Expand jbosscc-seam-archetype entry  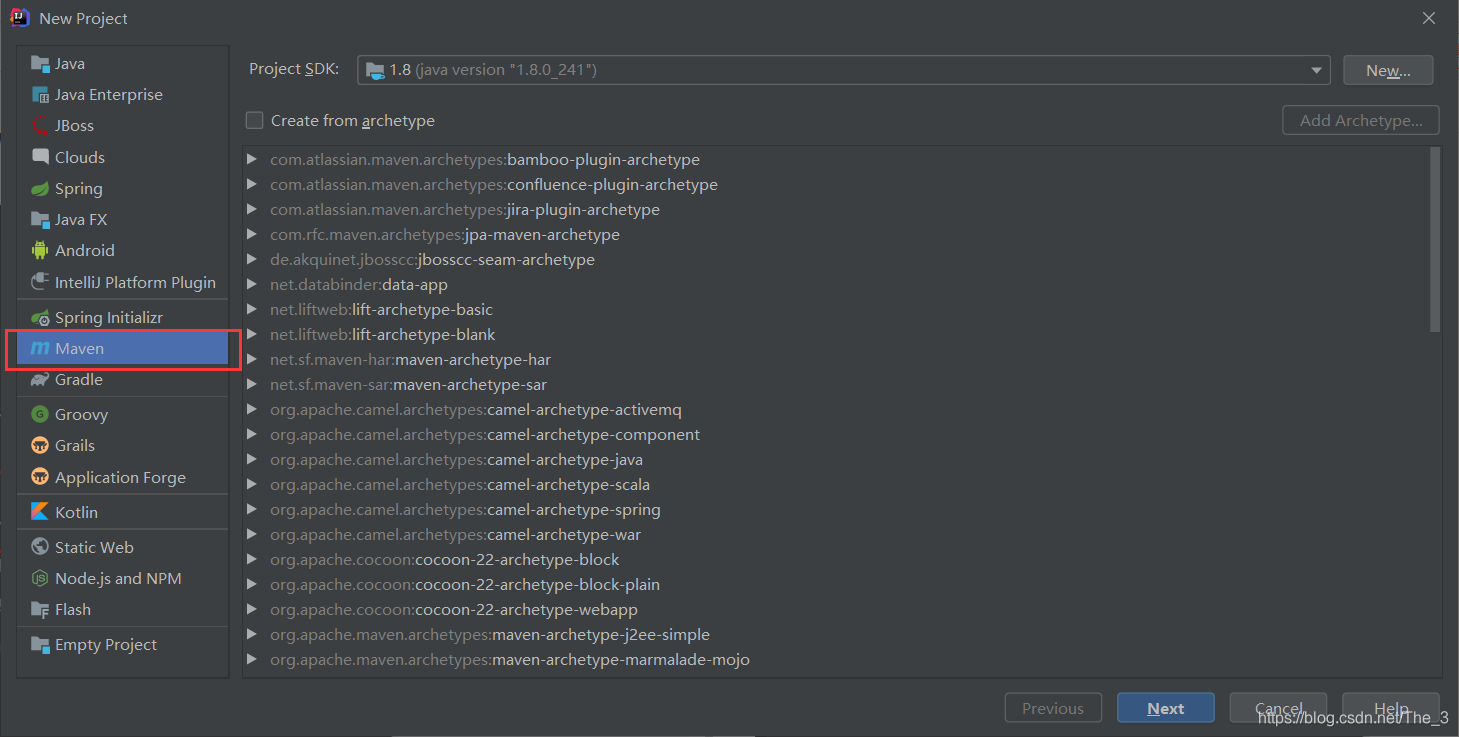(x=252, y=260)
